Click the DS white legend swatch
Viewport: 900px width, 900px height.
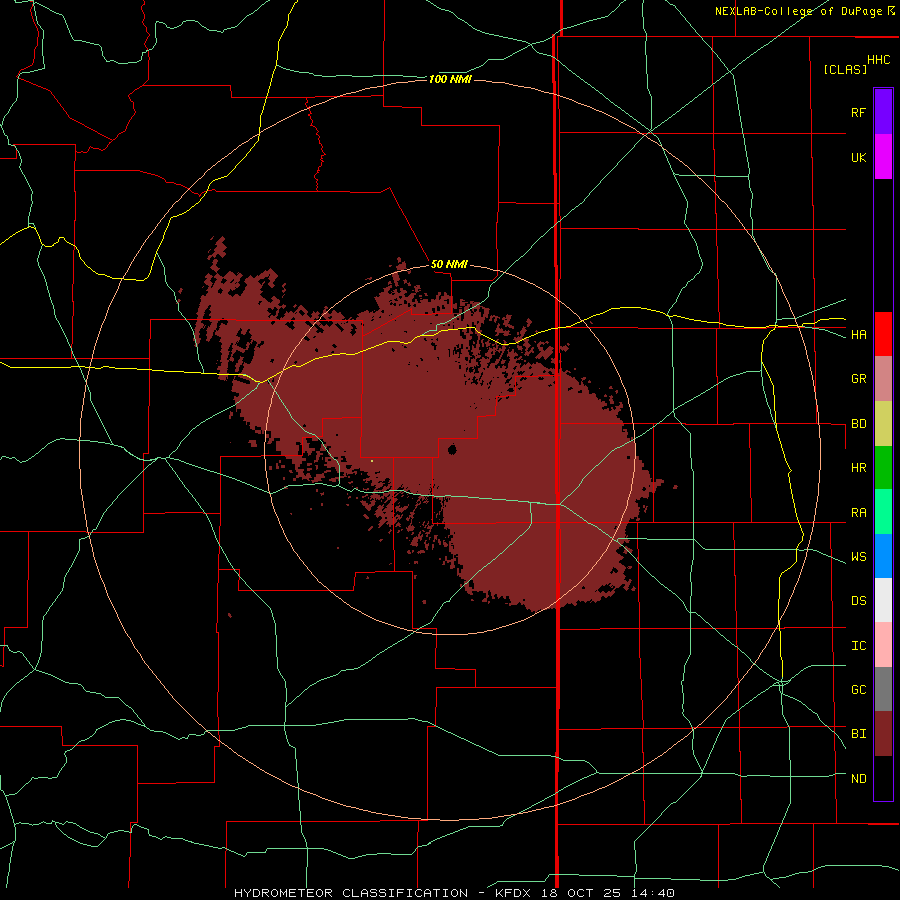(883, 600)
